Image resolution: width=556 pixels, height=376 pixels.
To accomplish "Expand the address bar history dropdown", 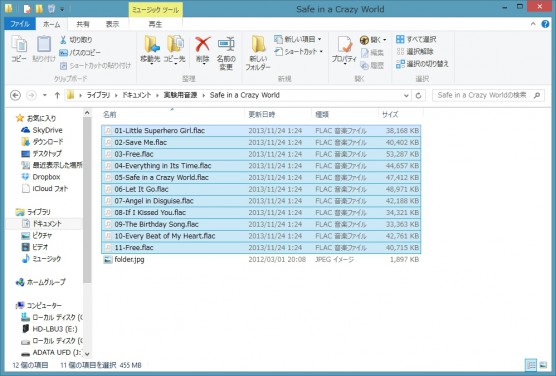I will coord(406,95).
